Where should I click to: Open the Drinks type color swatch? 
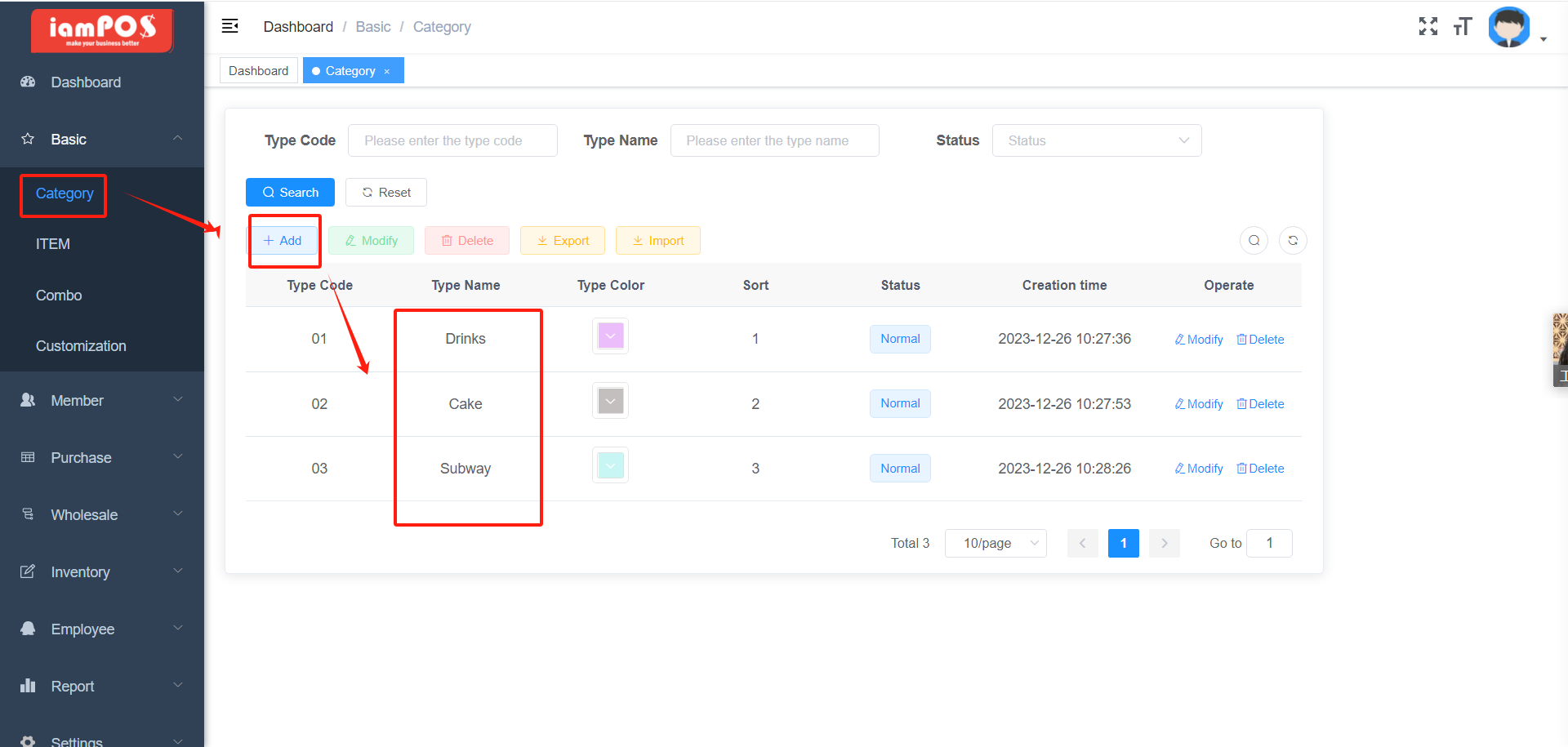point(610,335)
